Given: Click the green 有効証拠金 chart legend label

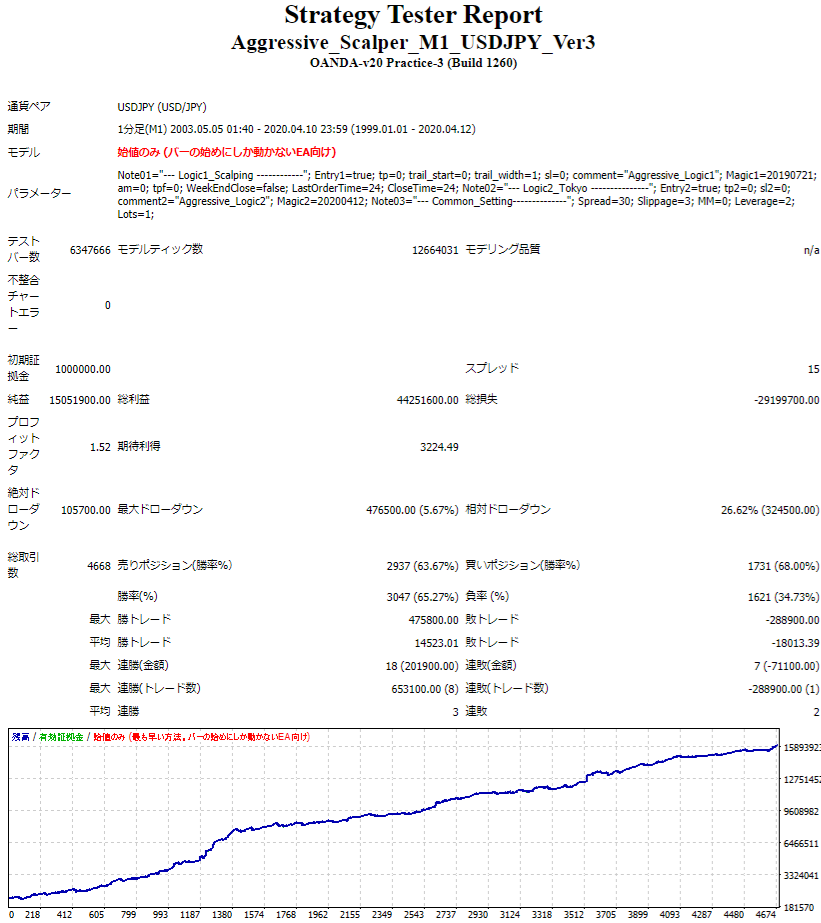Looking at the screenshot, I should click(61, 737).
